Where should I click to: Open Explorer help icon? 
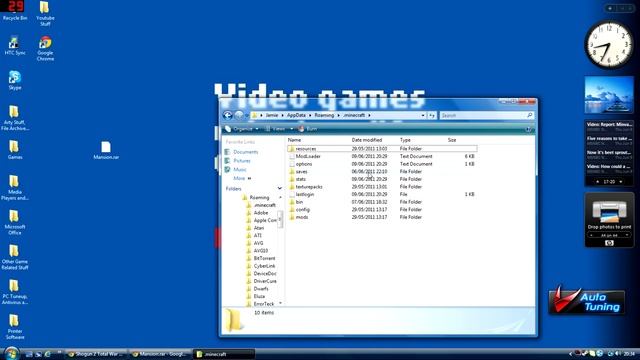(x=529, y=129)
